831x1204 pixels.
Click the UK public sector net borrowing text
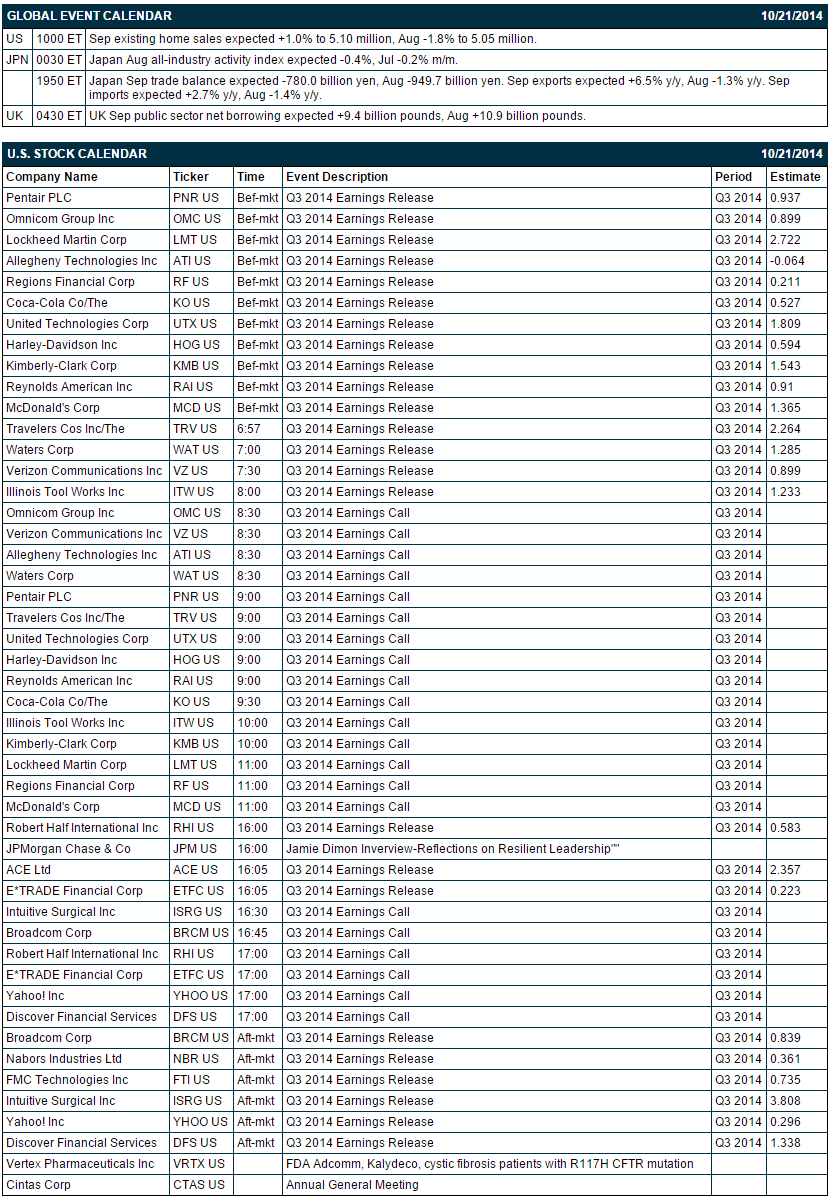pyautogui.click(x=337, y=116)
